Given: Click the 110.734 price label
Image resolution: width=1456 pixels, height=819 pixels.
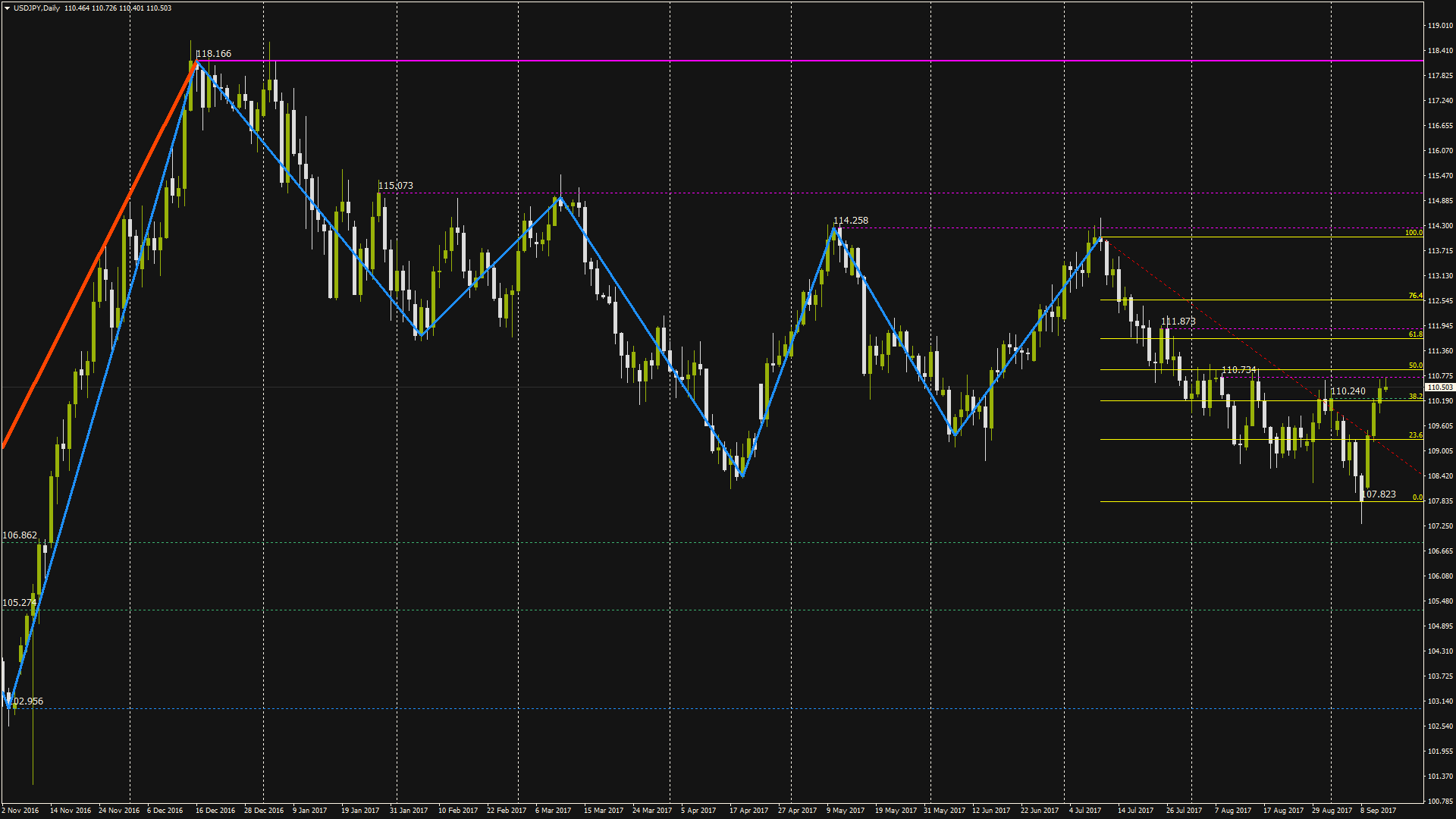Looking at the screenshot, I should pyautogui.click(x=1239, y=370).
